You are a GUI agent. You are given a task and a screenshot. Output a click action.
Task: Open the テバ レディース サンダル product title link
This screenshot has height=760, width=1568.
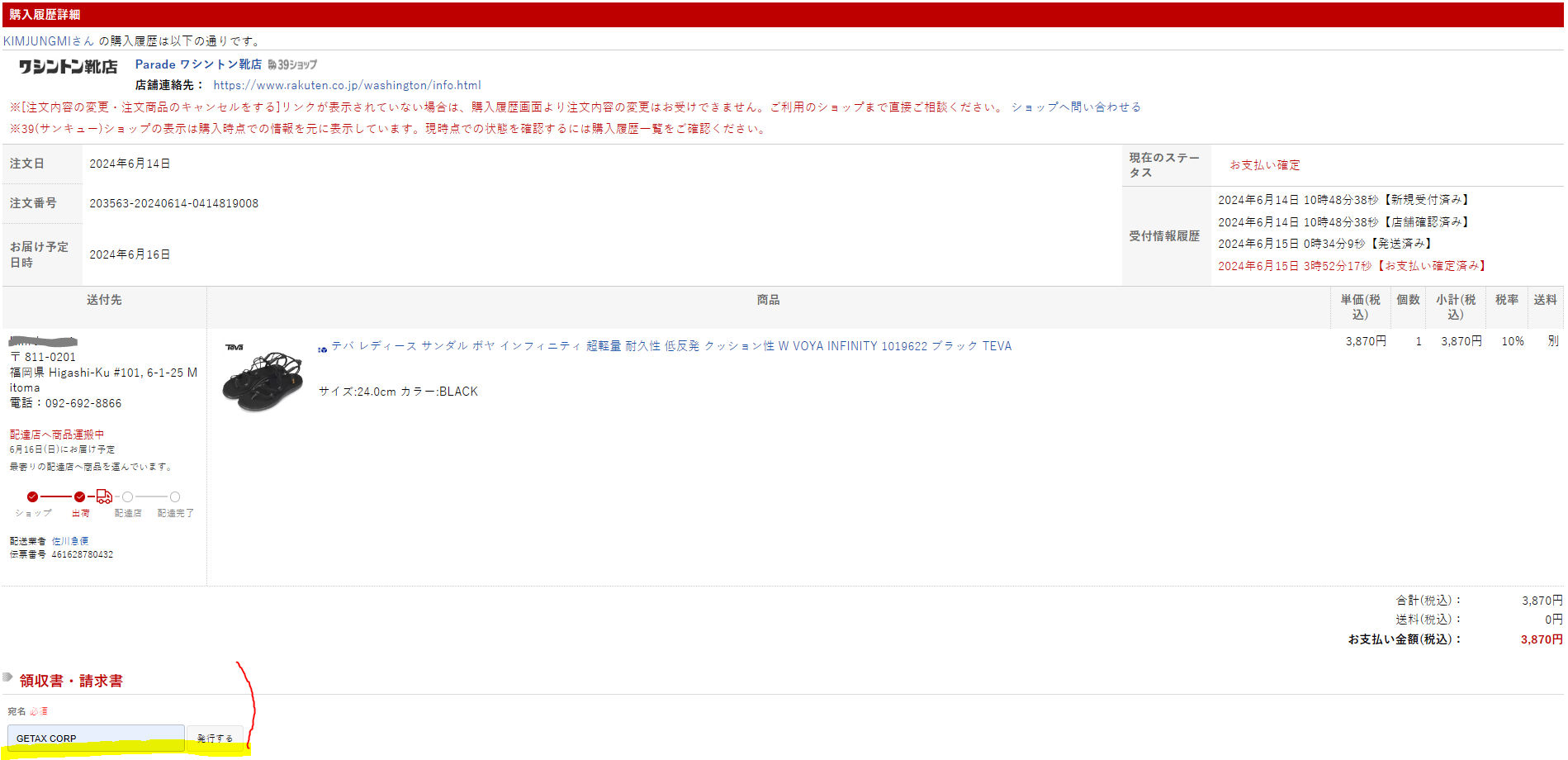point(671,346)
